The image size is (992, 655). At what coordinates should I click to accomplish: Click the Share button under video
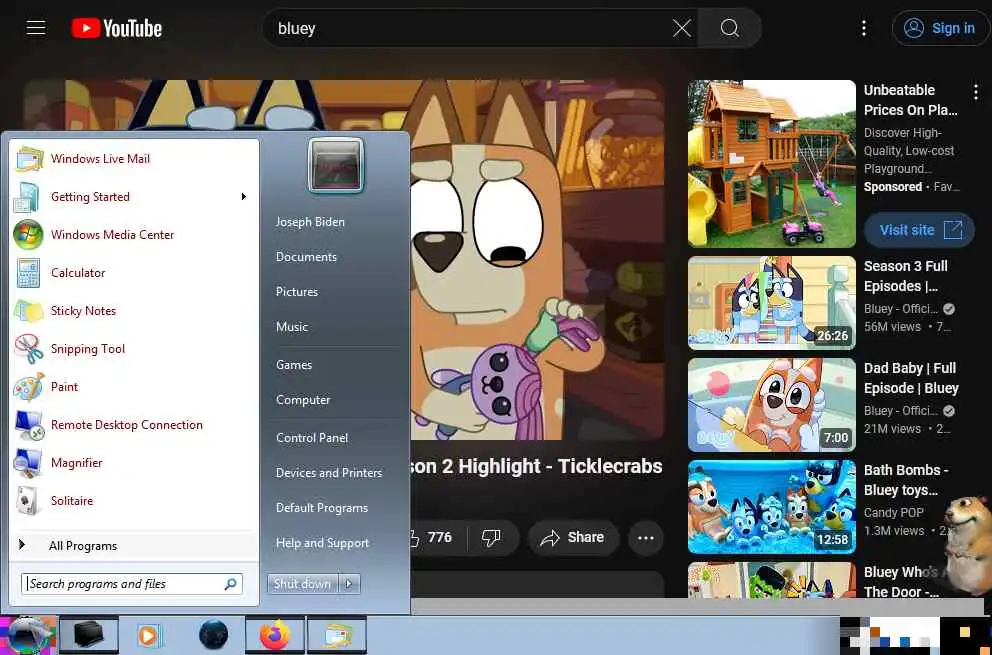(572, 537)
